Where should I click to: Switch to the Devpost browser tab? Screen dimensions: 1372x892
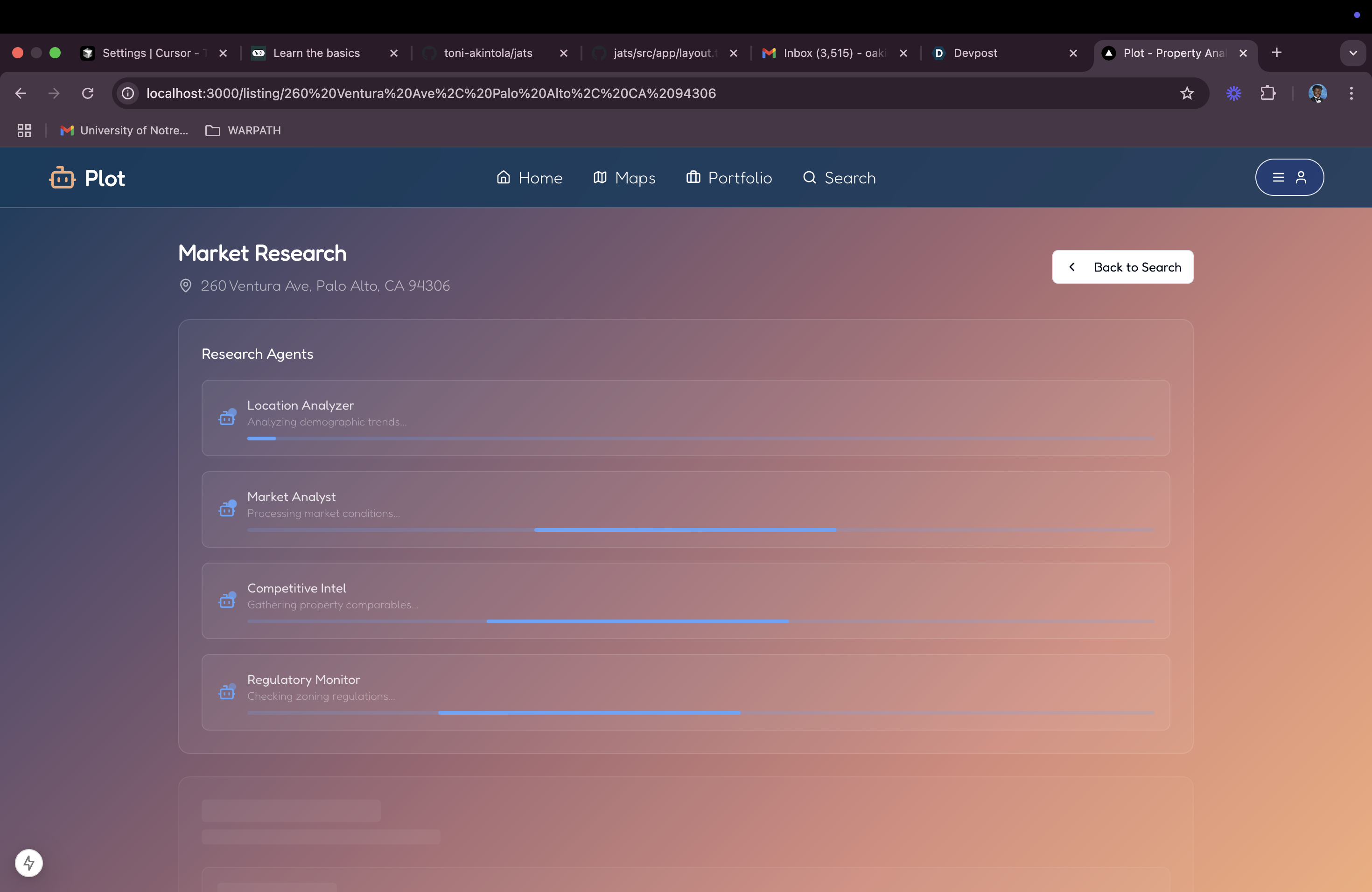pyautogui.click(x=975, y=53)
